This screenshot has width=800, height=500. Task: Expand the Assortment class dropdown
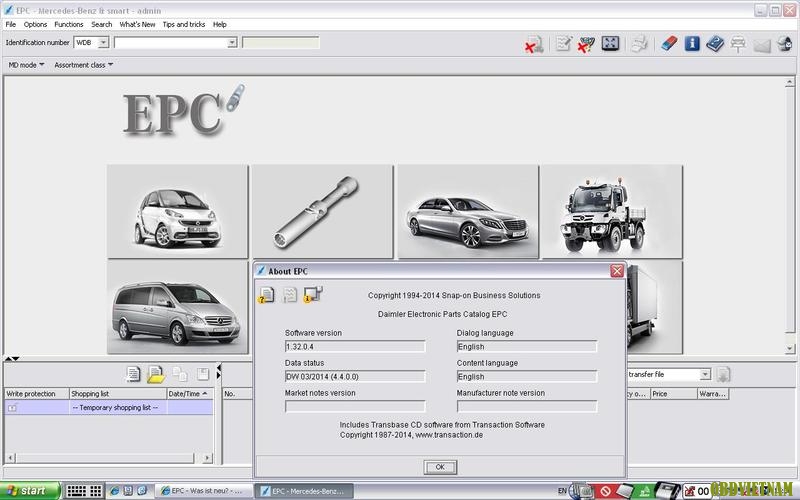(x=84, y=65)
